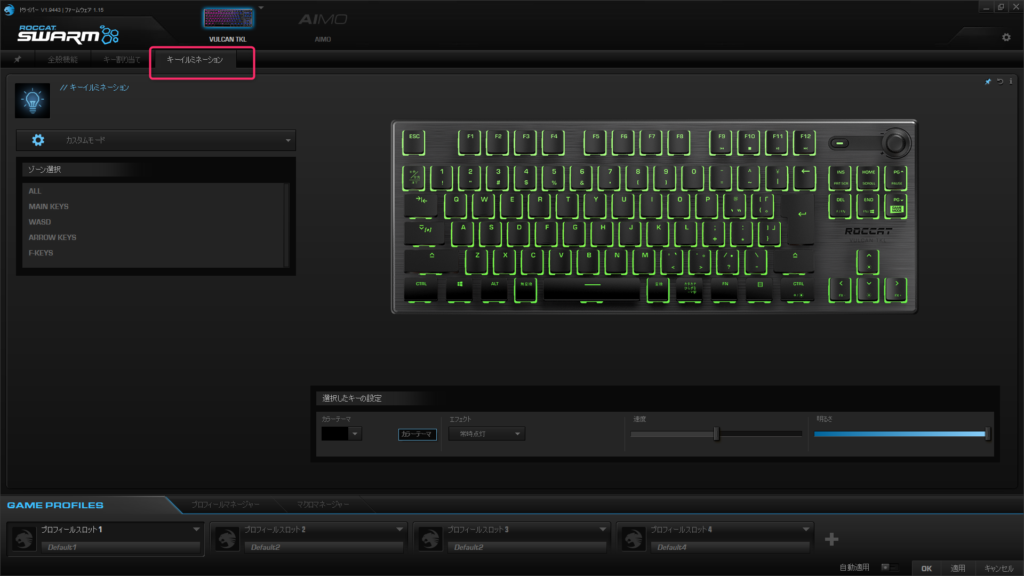
Task: Select the Q key on the keyboard
Action: 456,205
